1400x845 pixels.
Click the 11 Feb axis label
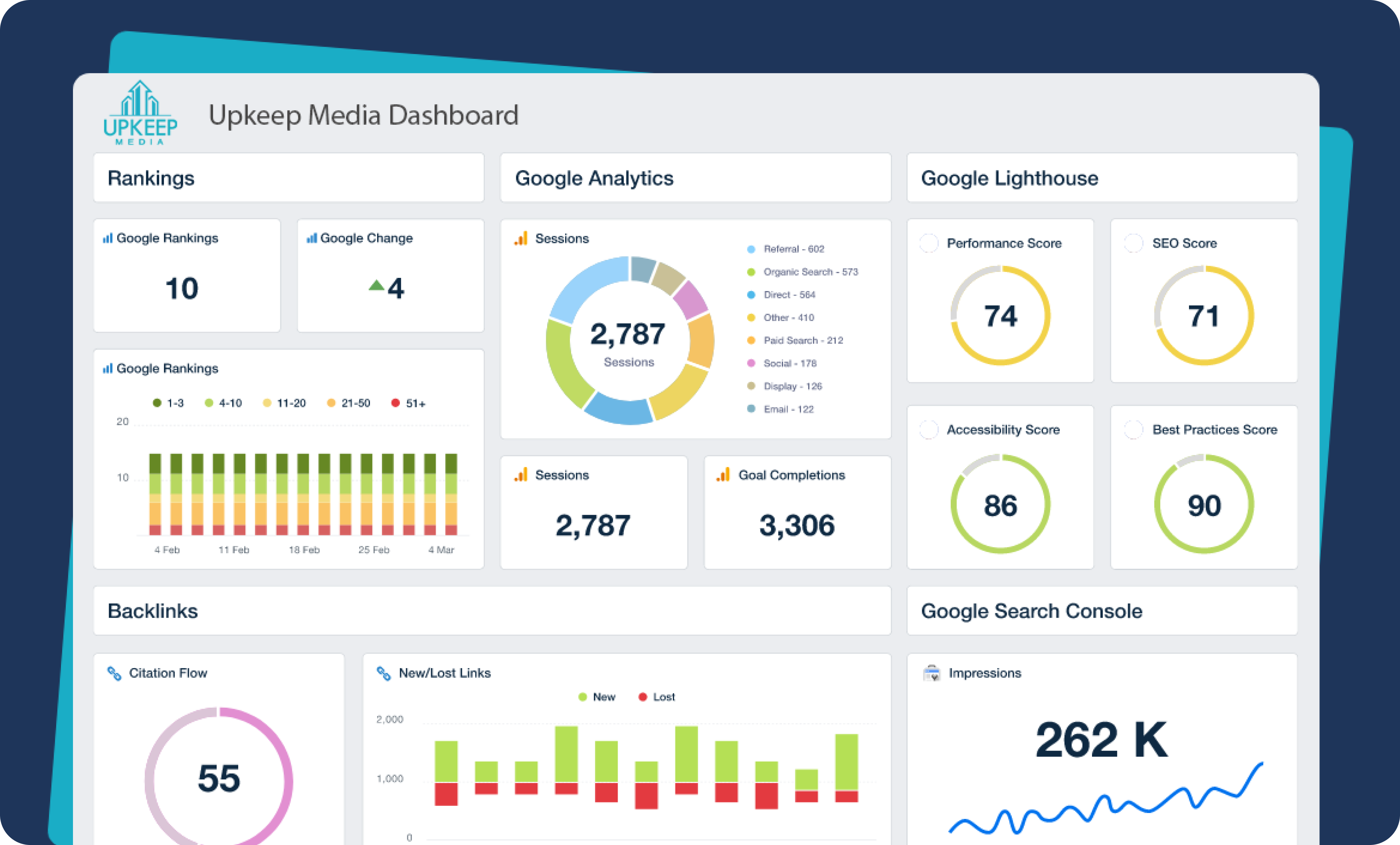pyautogui.click(x=233, y=550)
